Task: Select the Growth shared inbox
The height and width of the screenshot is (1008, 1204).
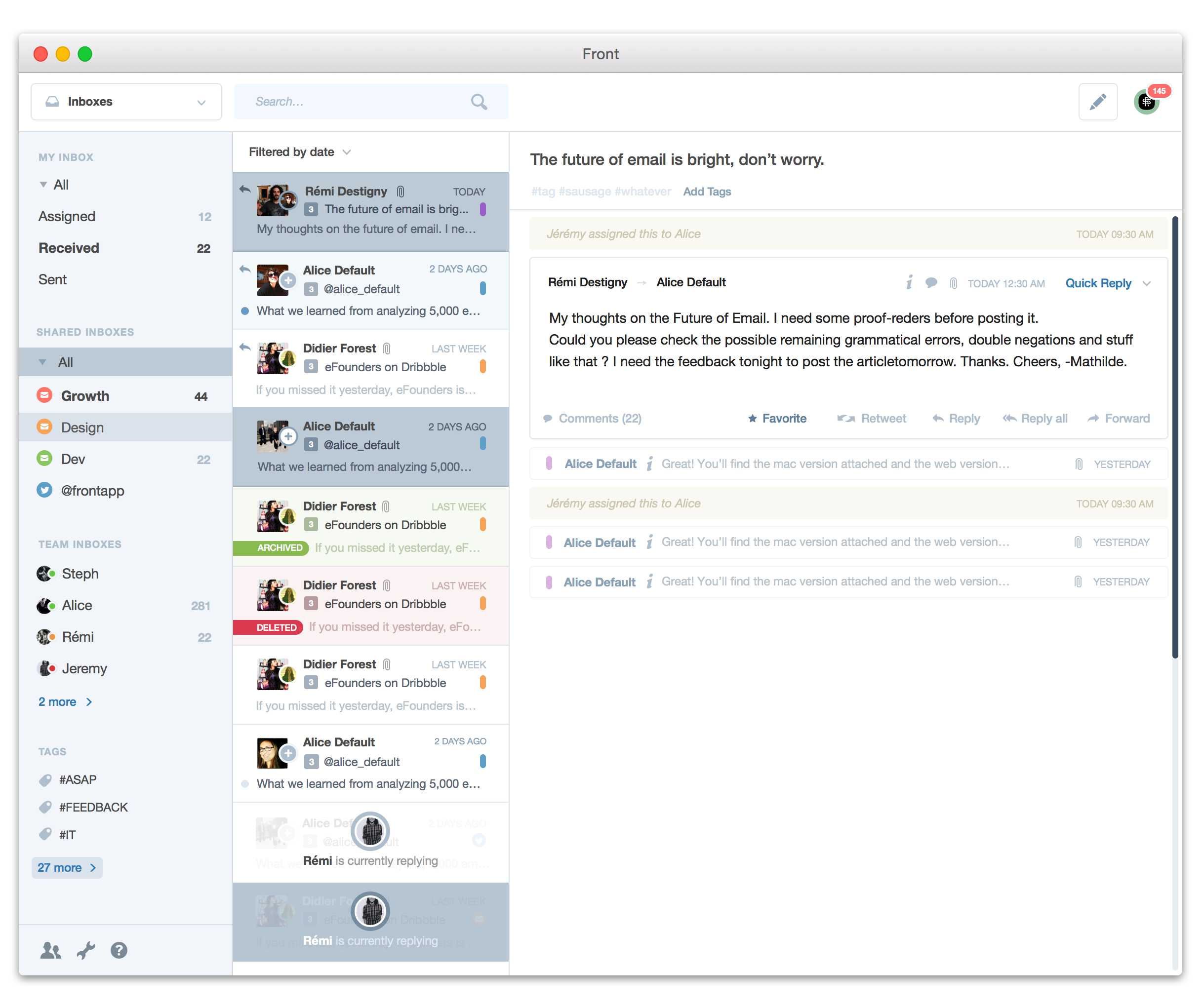Action: tap(85, 396)
